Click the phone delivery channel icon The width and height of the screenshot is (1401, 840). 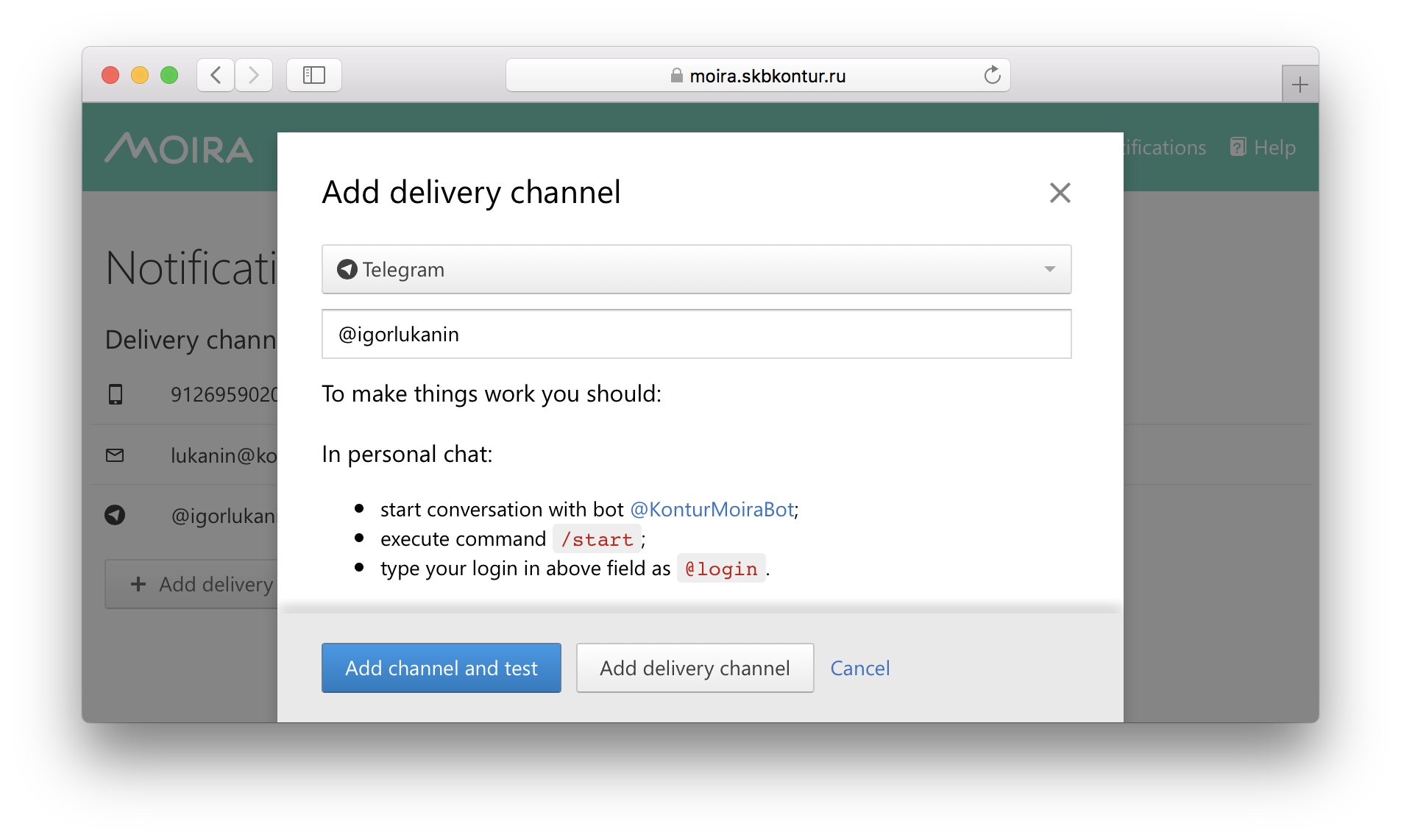pos(116,395)
